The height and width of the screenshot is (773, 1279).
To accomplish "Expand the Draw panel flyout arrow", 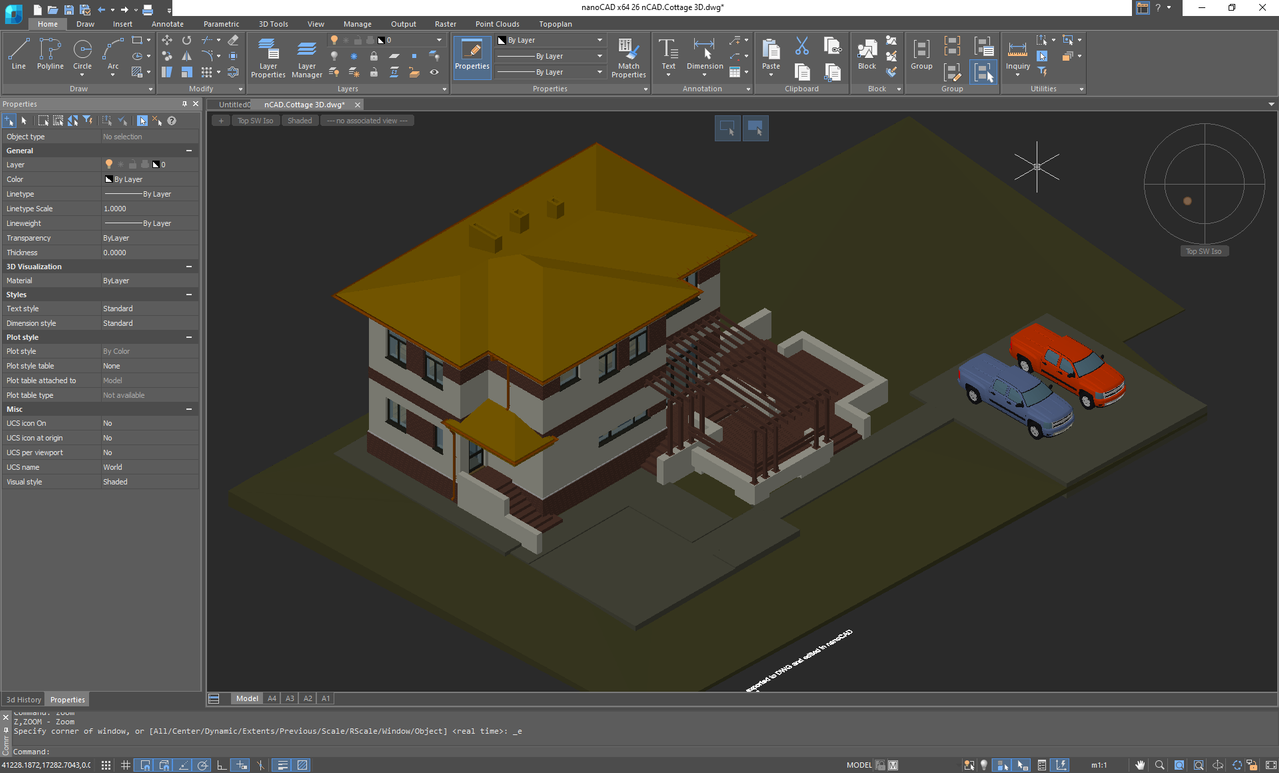I will pyautogui.click(x=150, y=89).
